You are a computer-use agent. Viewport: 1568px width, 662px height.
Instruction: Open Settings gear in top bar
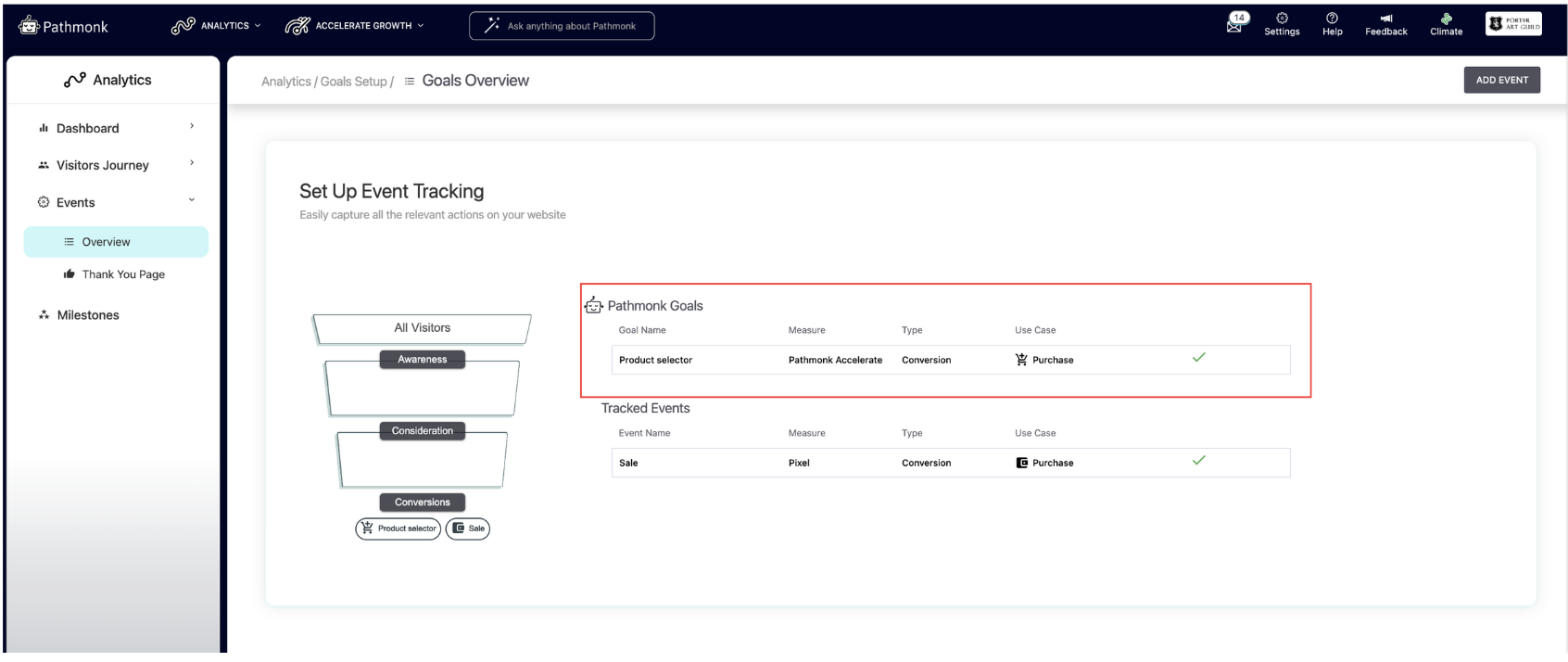(x=1282, y=24)
